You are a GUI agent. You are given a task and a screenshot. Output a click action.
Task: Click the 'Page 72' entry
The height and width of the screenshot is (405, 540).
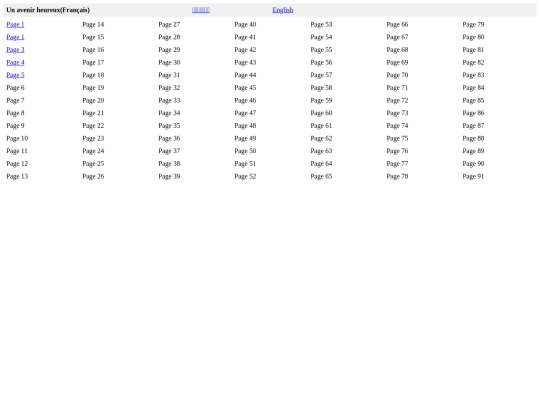pos(397,101)
